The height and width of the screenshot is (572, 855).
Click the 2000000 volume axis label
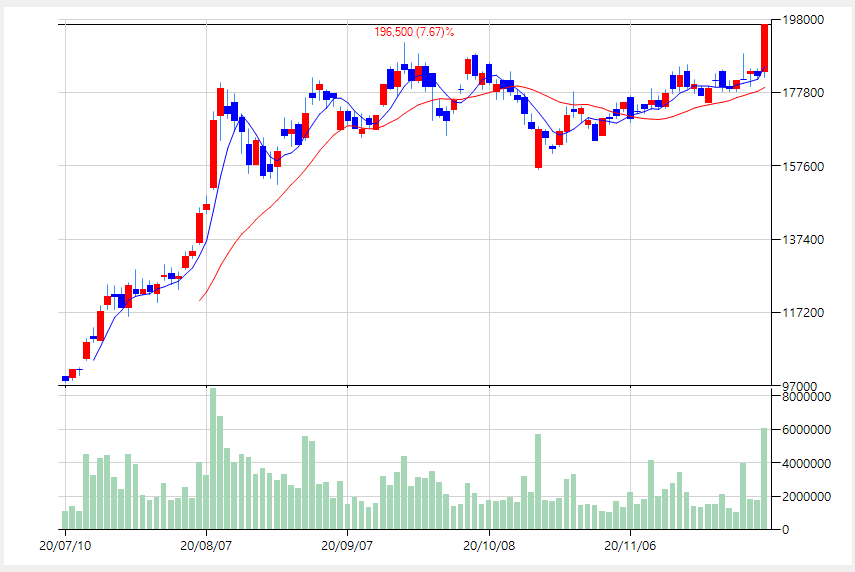[x=806, y=497]
